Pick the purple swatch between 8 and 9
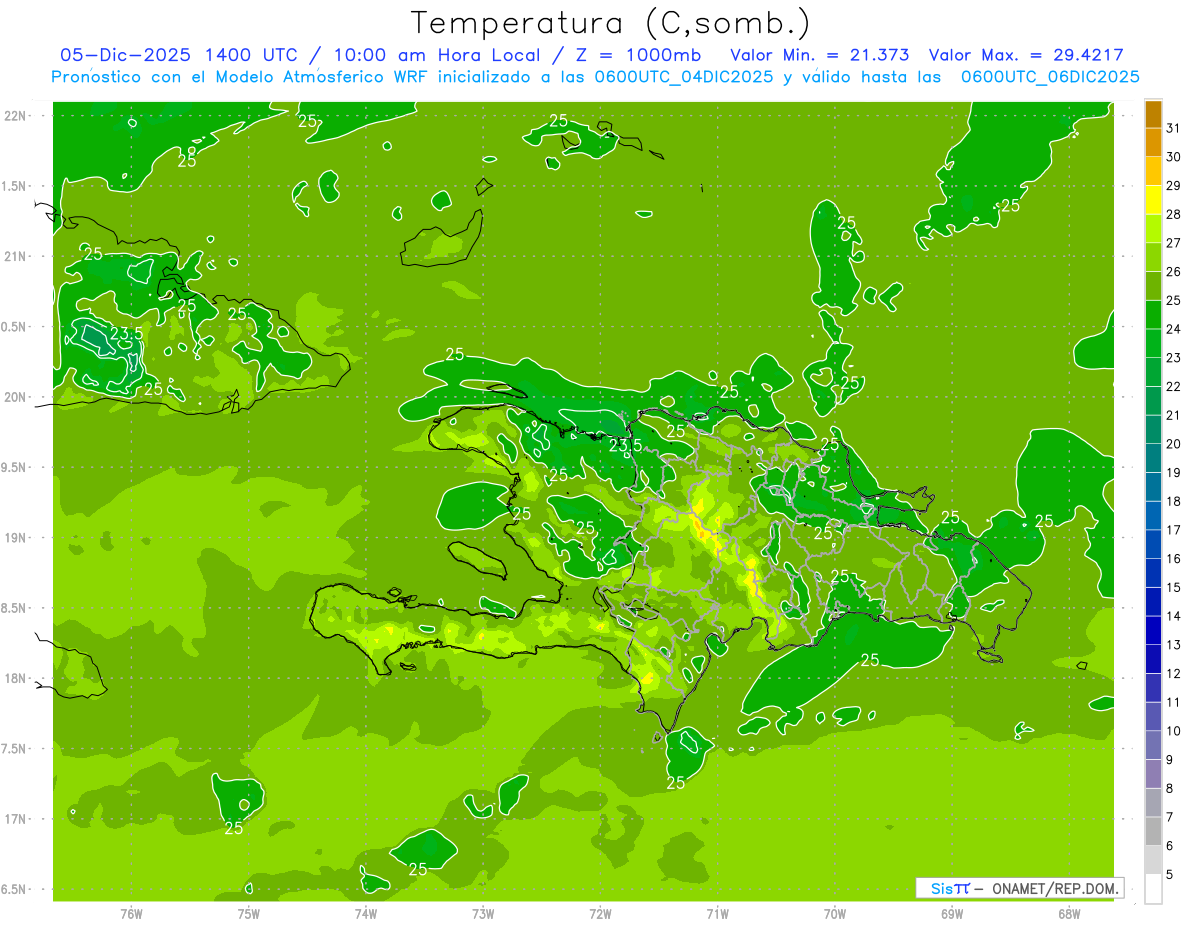Screen dimensions: 1200x927 click(x=1153, y=774)
